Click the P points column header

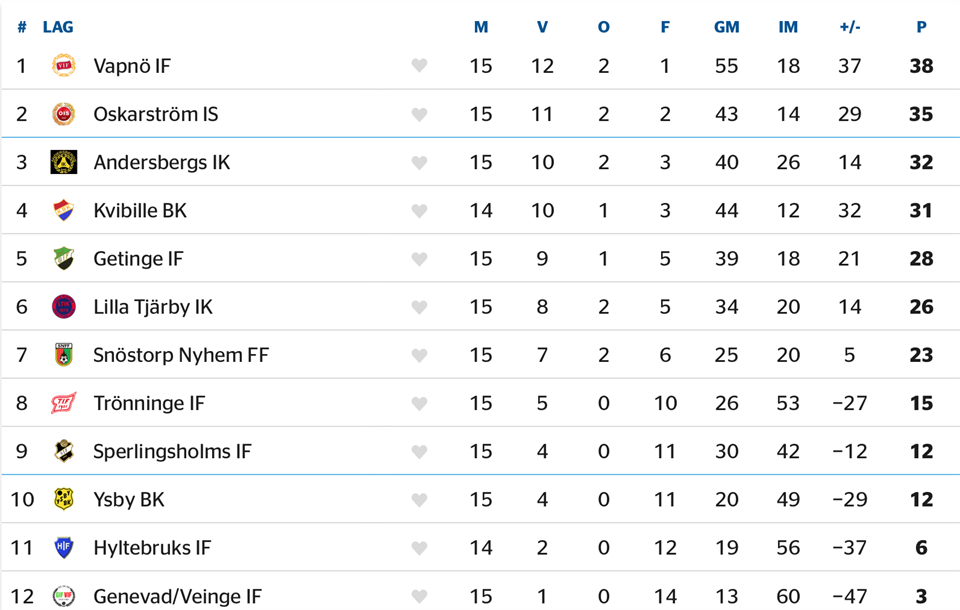(x=921, y=27)
